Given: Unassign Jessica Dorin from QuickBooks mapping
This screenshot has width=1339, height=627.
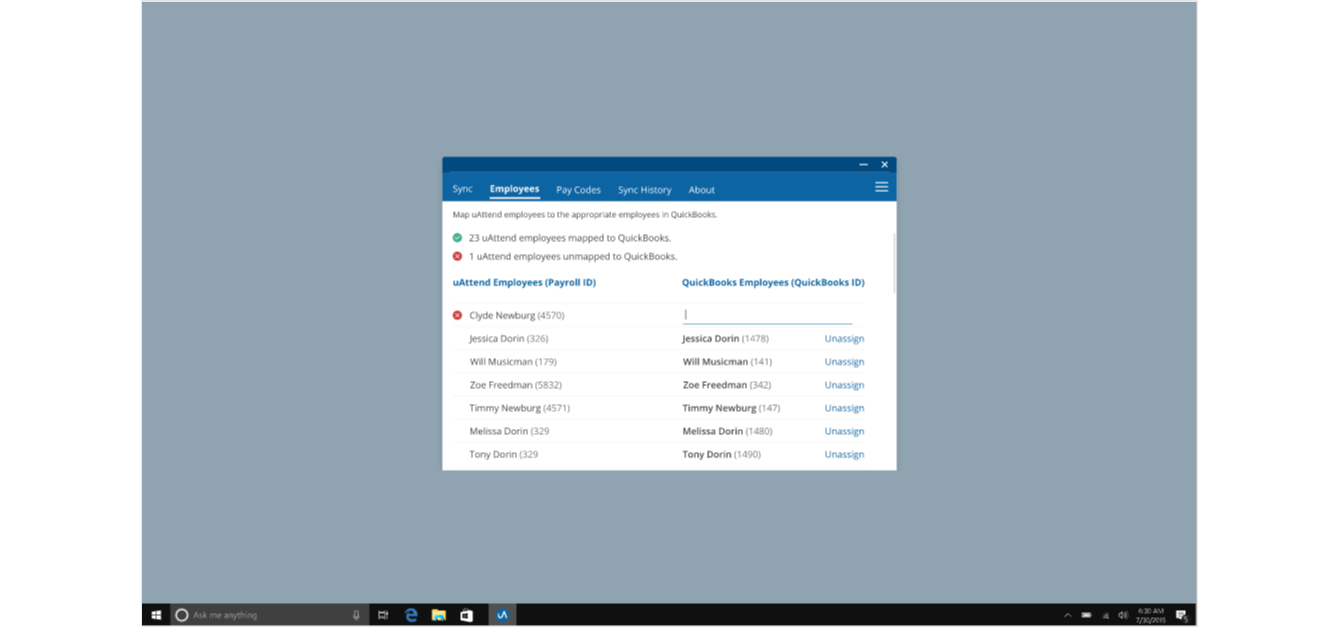Looking at the screenshot, I should (844, 339).
